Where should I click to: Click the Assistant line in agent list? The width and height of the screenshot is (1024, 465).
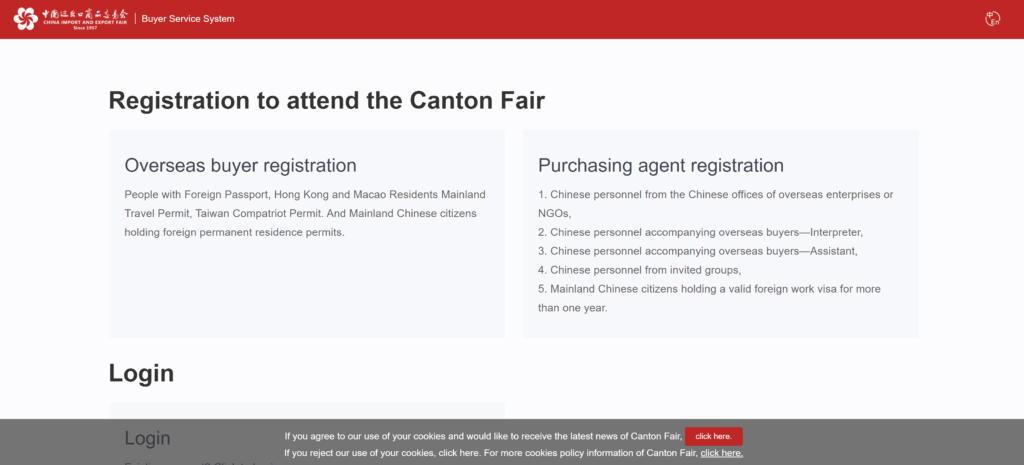click(x=698, y=251)
